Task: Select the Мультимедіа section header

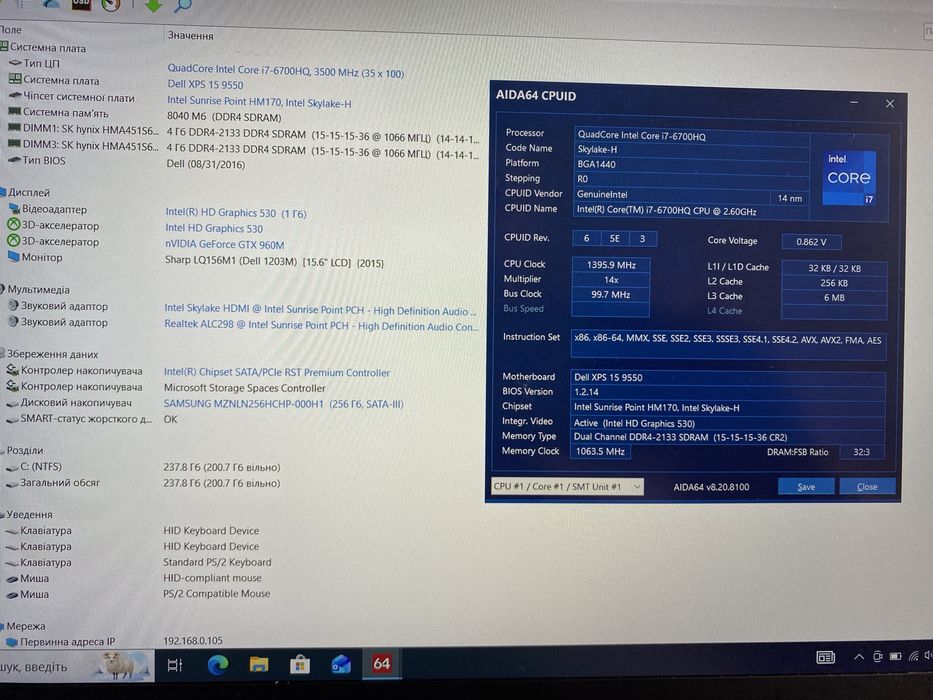Action: click(x=35, y=289)
